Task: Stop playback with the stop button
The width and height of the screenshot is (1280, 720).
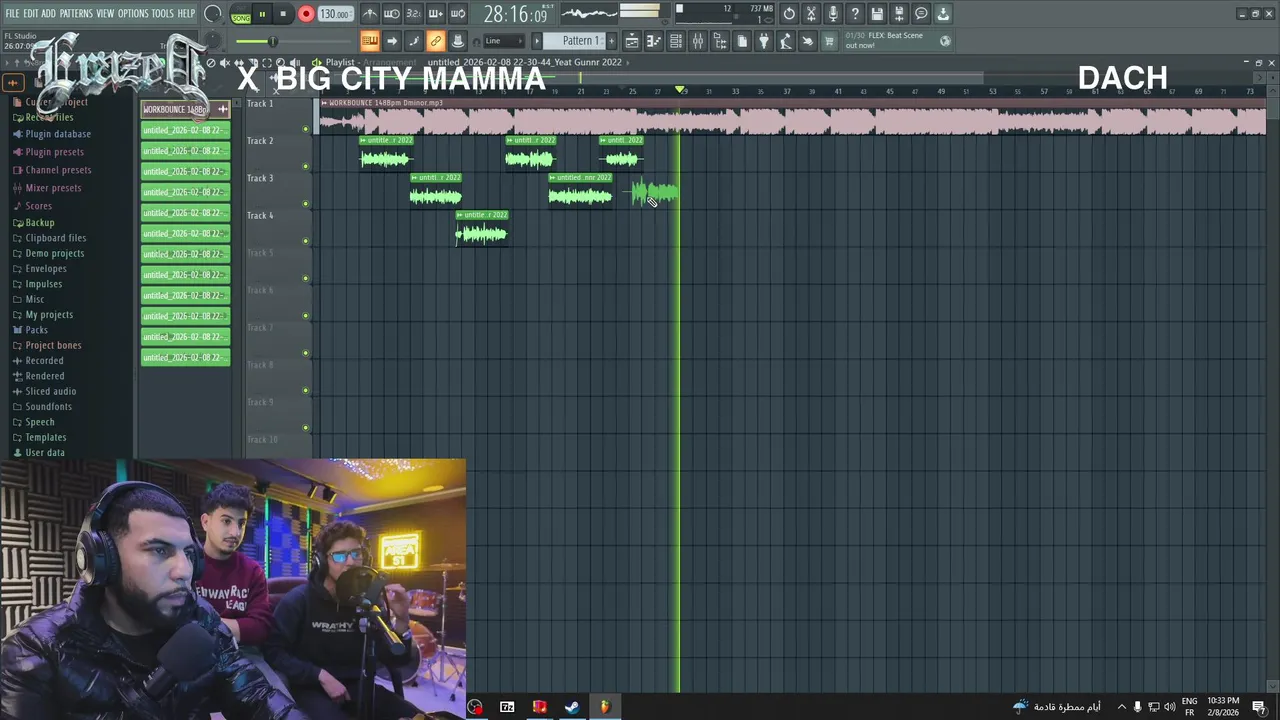Action: 283,15
